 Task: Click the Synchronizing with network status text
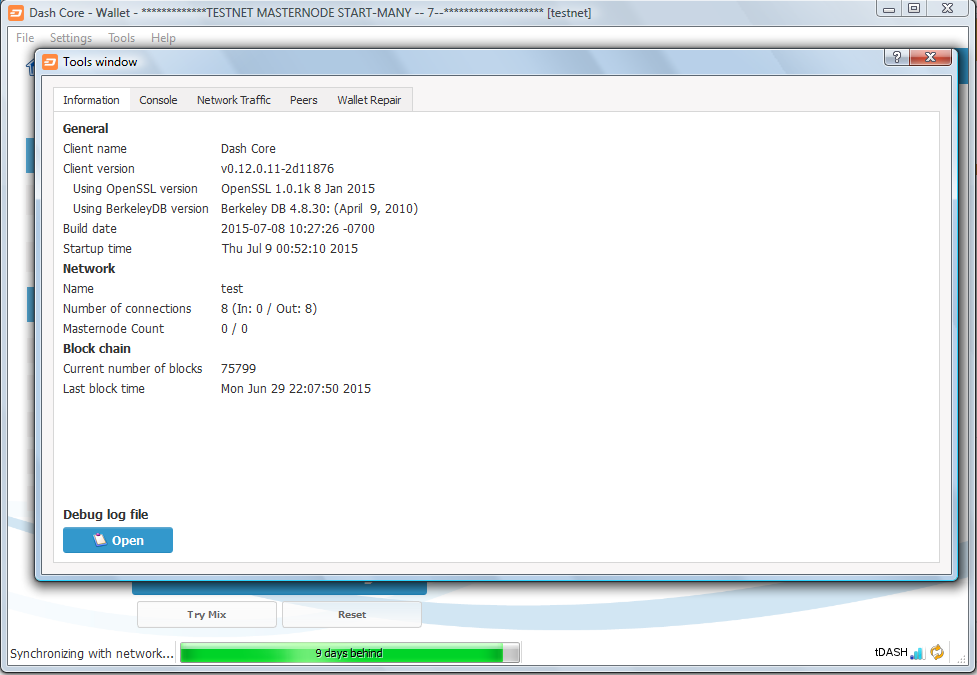92,653
